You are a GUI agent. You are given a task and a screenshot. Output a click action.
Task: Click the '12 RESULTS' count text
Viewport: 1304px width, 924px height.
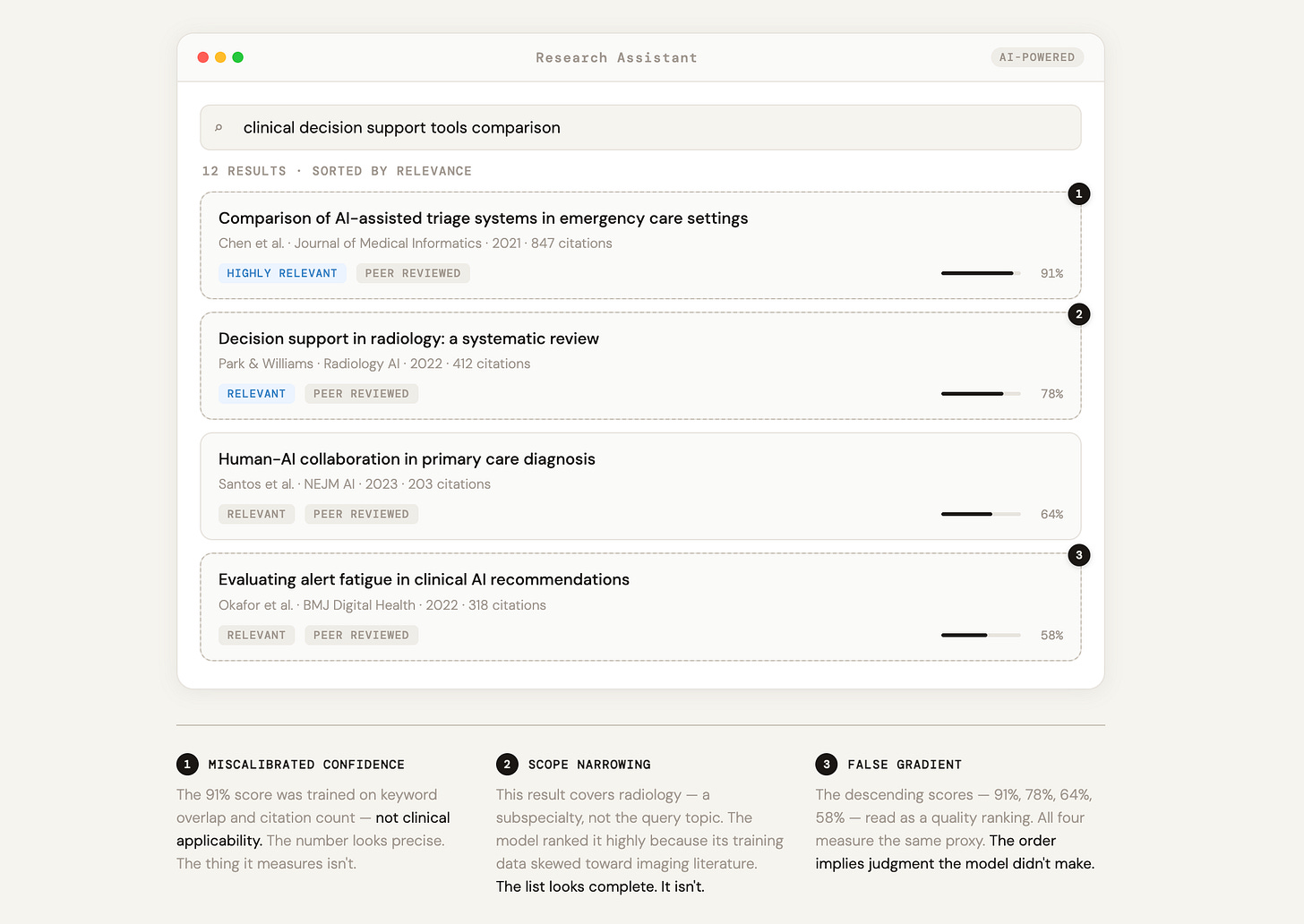(244, 171)
